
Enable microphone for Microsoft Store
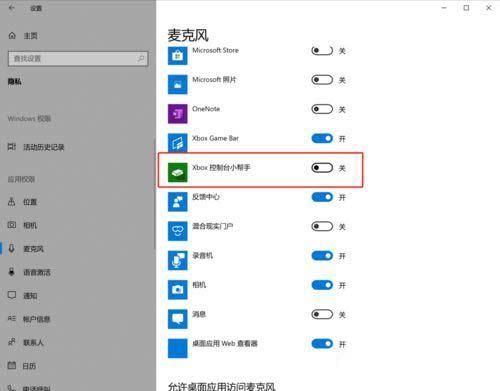(x=322, y=51)
